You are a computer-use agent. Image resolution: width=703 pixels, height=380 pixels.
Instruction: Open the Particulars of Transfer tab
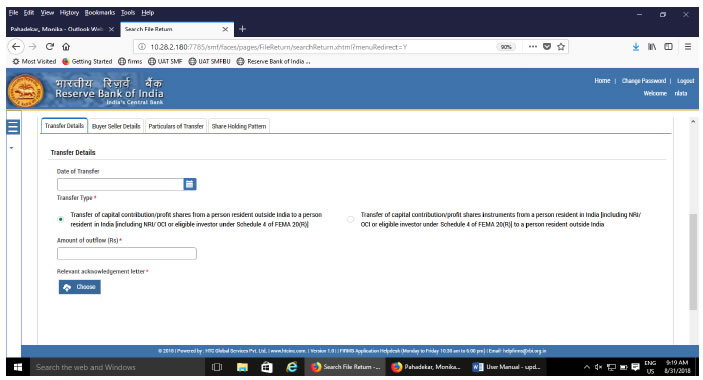(x=176, y=126)
